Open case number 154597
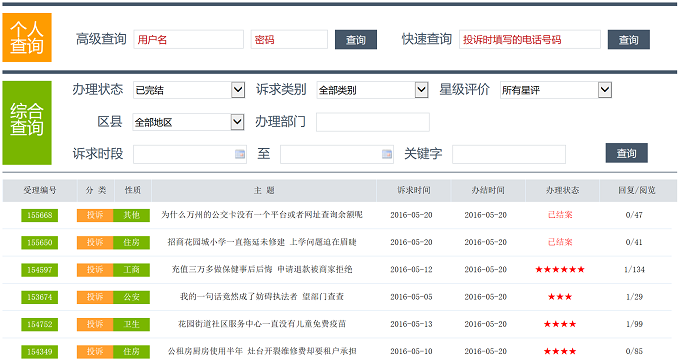This screenshot has width=680, height=360. click(39, 270)
